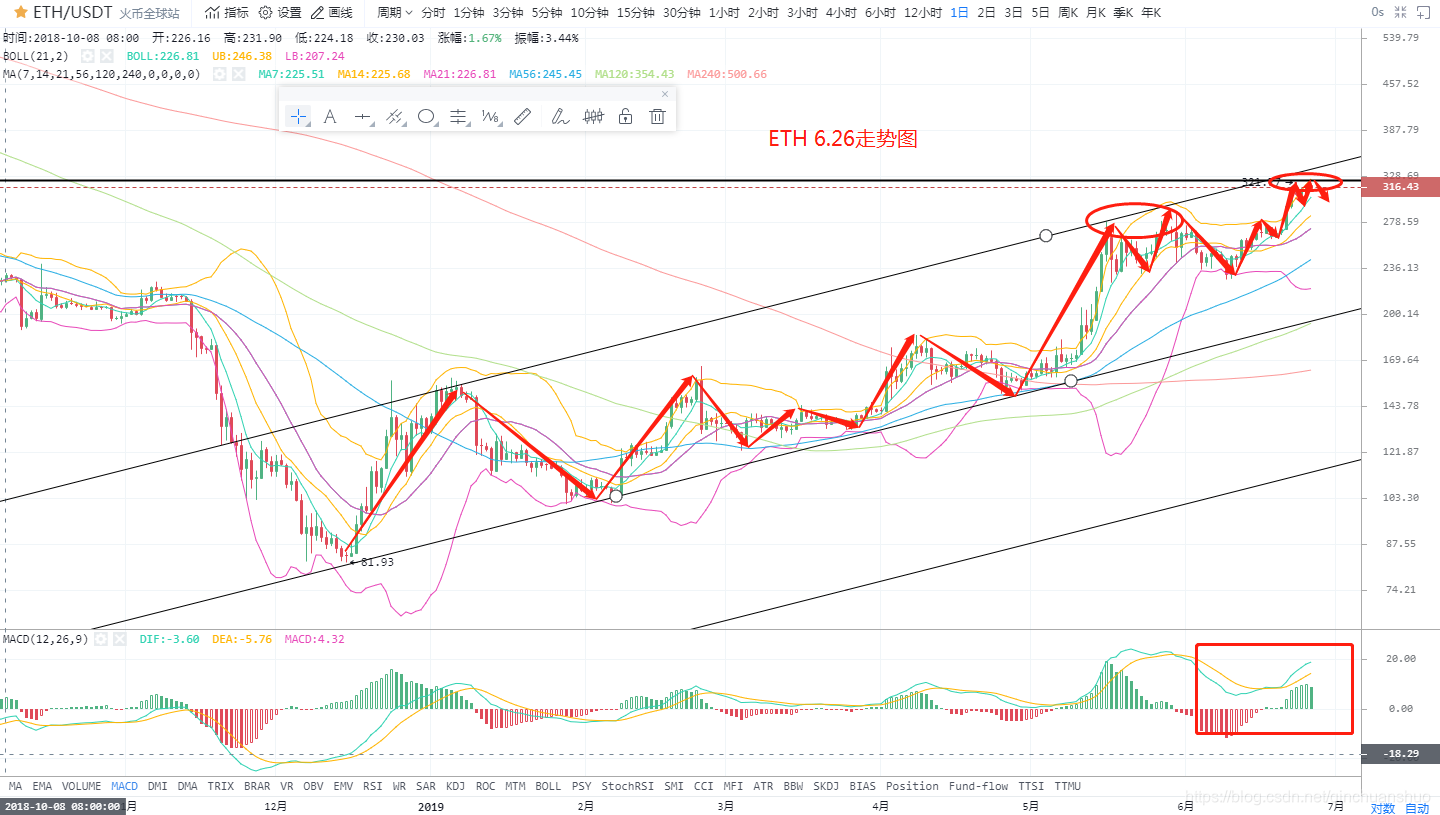Remove the BOLL indicator with X icon

[x=107, y=56]
